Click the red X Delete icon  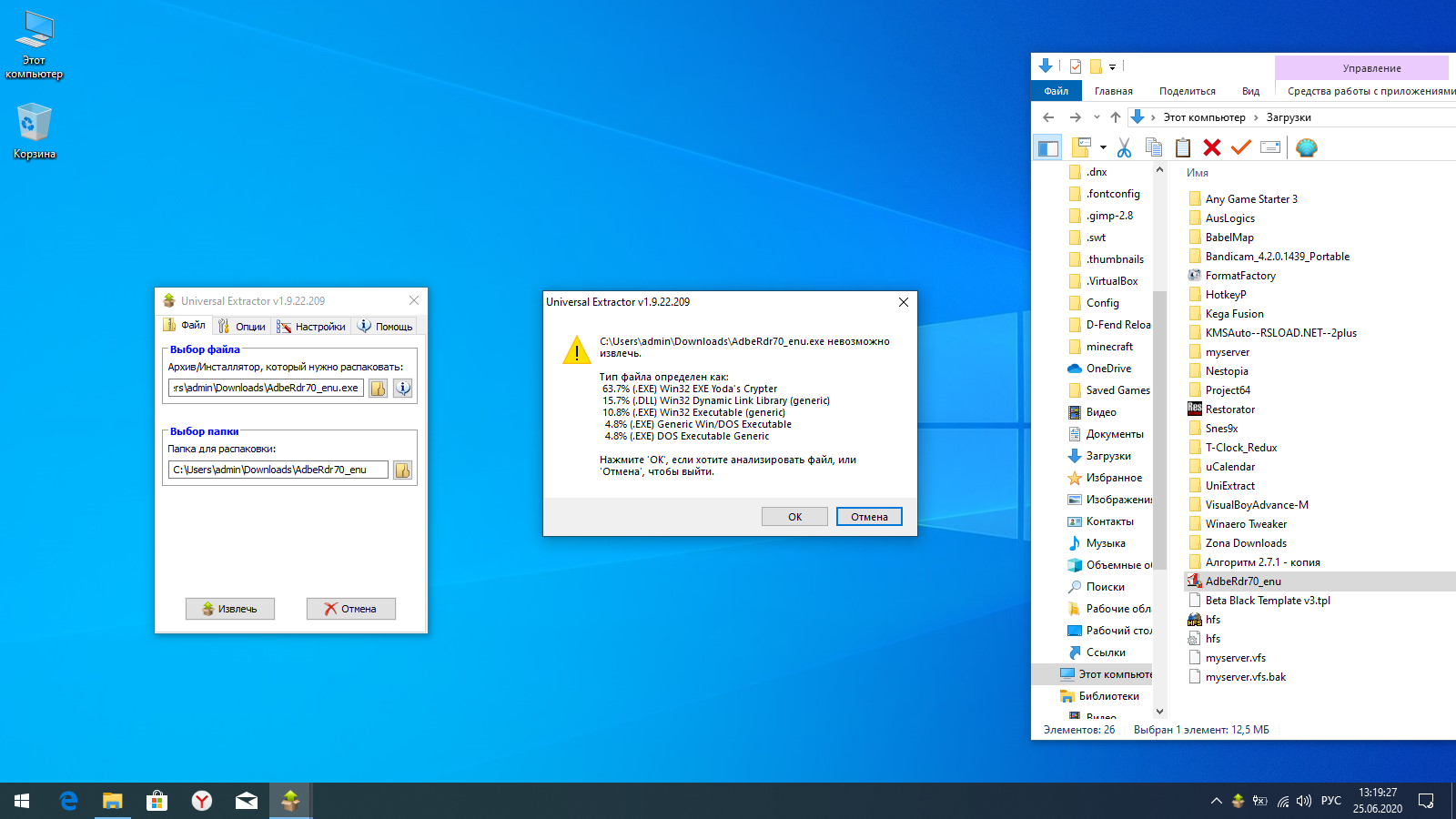click(1211, 147)
